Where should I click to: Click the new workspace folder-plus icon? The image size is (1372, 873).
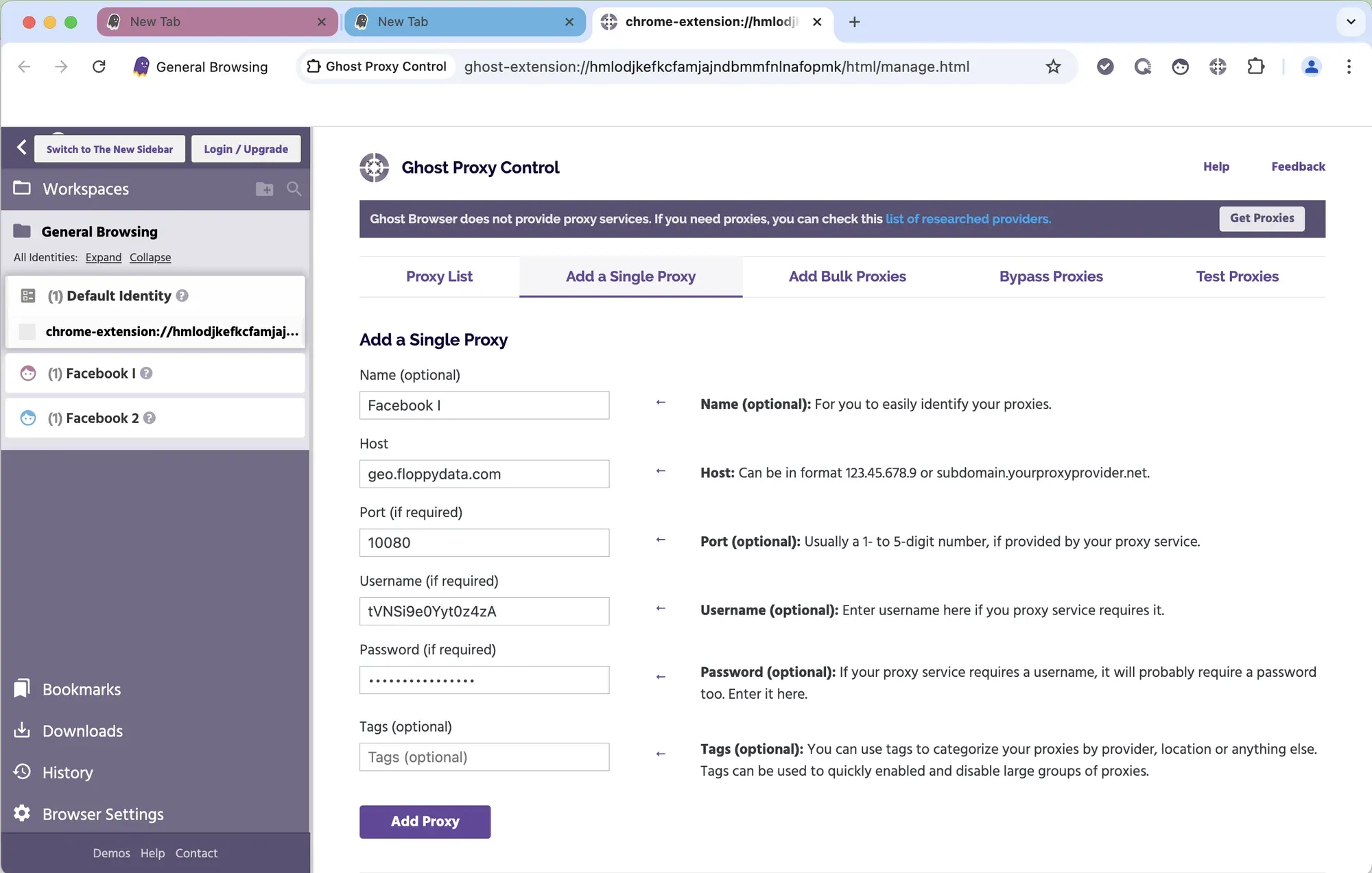click(x=264, y=189)
